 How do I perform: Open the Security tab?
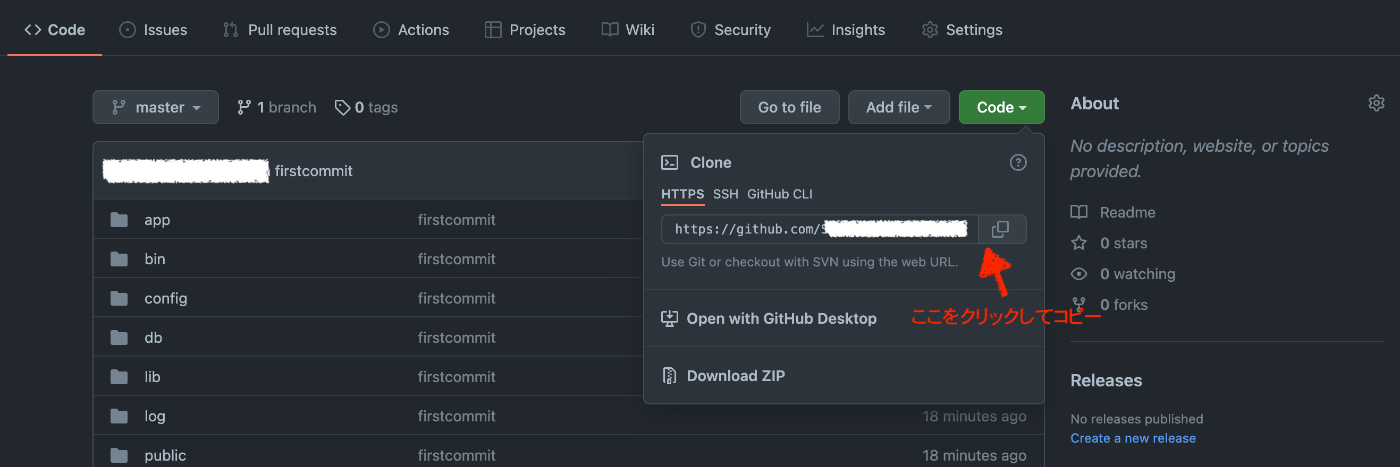click(x=730, y=29)
